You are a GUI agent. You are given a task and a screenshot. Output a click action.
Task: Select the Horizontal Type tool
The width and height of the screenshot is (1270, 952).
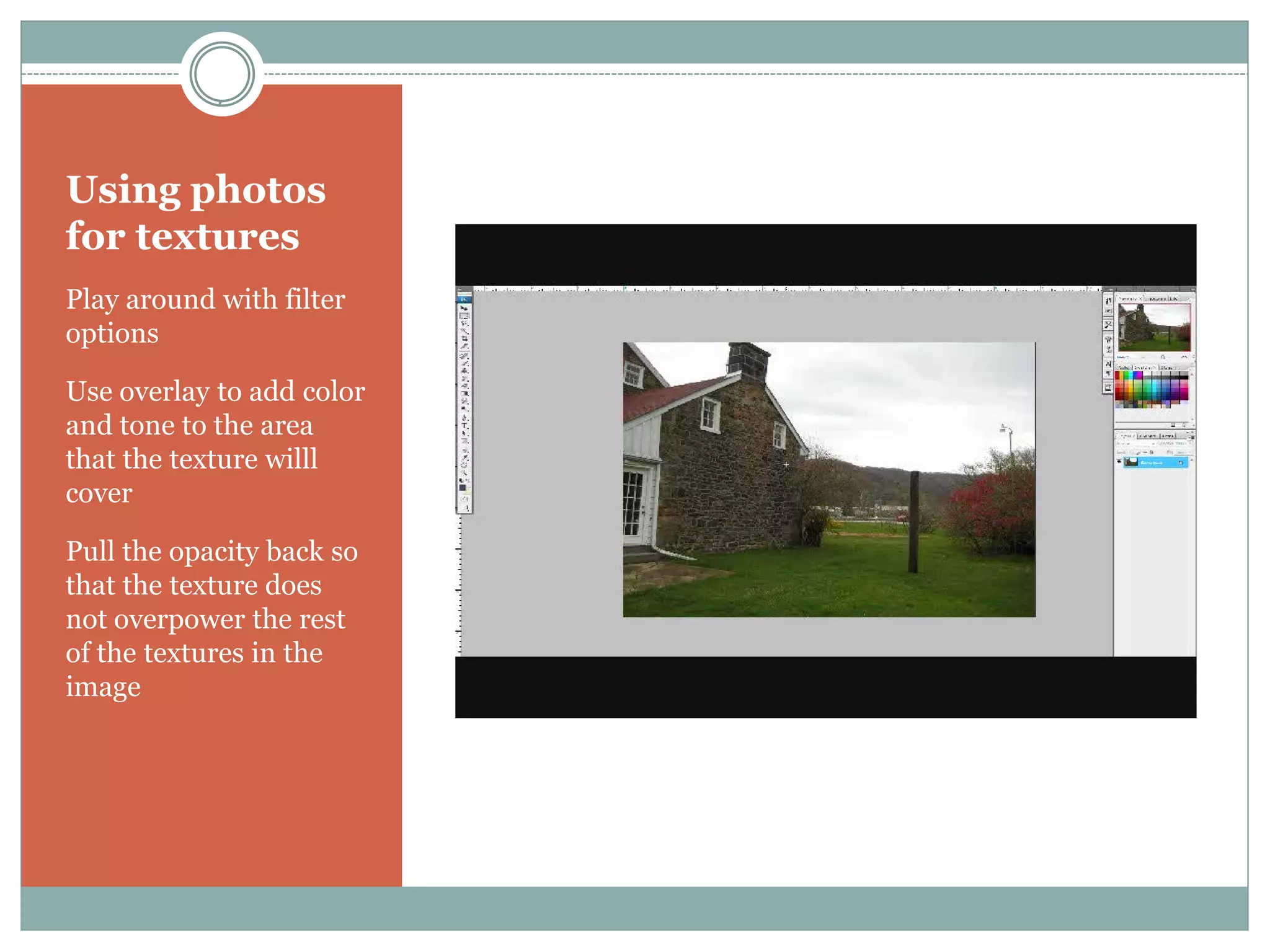point(464,424)
